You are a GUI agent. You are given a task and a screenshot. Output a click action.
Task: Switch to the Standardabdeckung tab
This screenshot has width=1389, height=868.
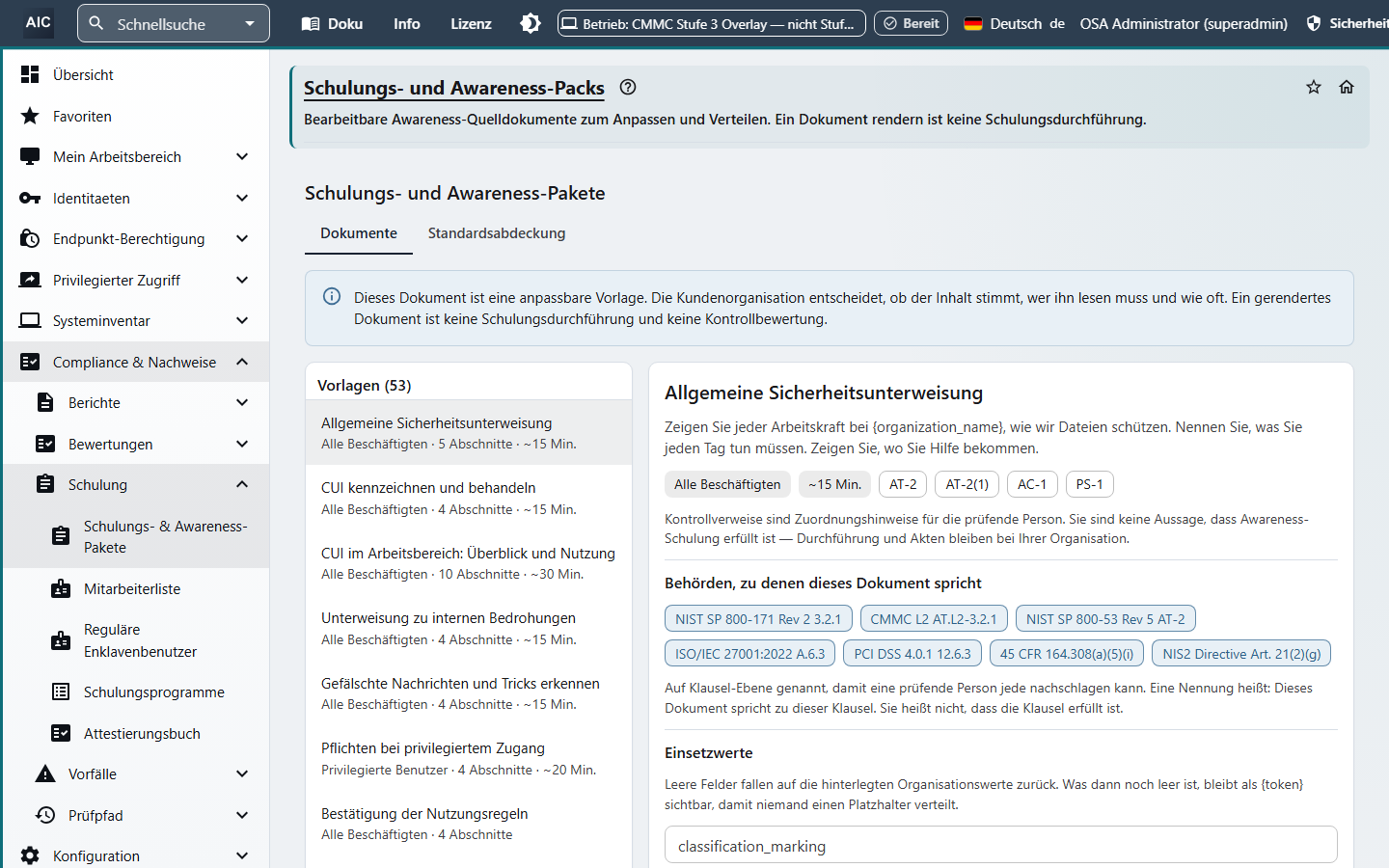(x=497, y=233)
